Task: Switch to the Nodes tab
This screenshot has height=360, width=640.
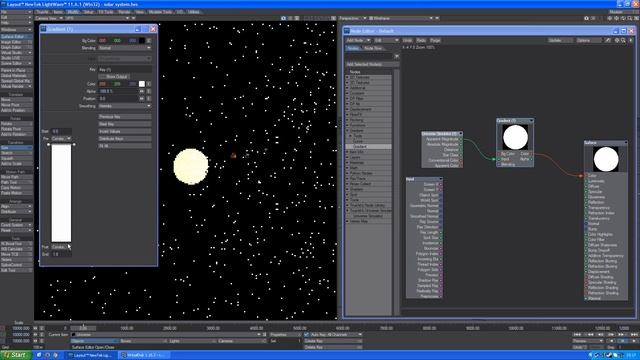Action: [x=353, y=48]
